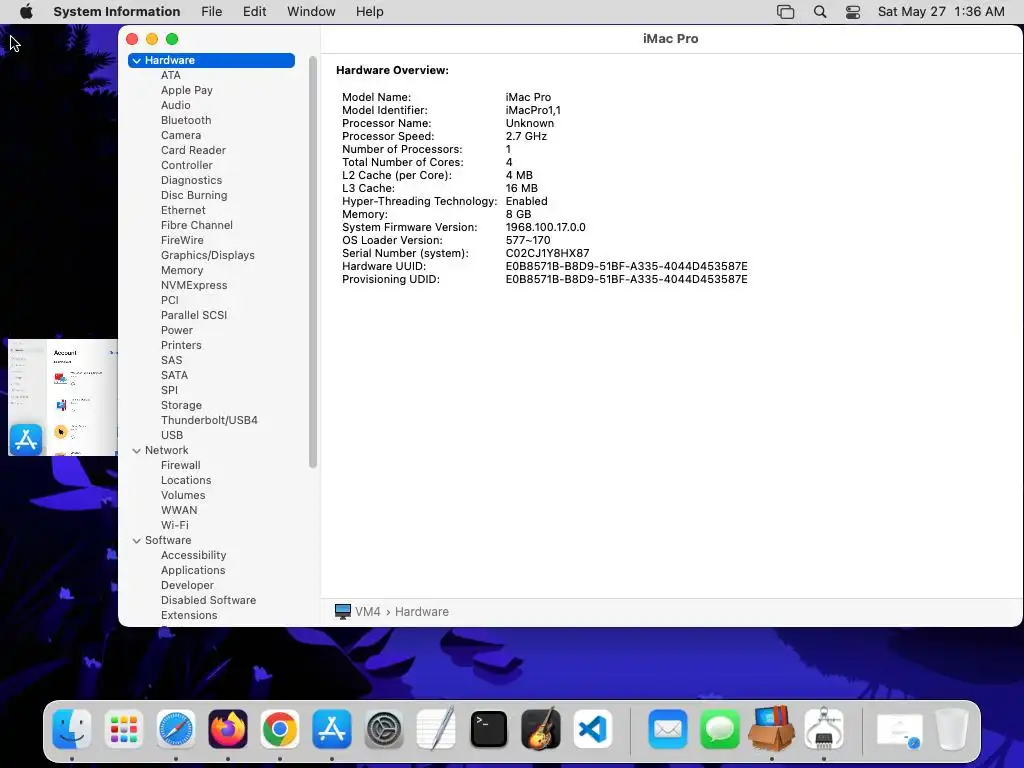Open the Trash in the Dock
1024x768 pixels.
pos(952,729)
